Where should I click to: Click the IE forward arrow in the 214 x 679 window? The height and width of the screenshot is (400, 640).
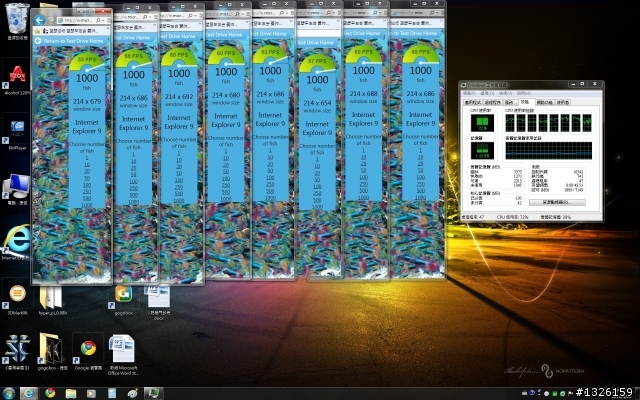point(50,20)
